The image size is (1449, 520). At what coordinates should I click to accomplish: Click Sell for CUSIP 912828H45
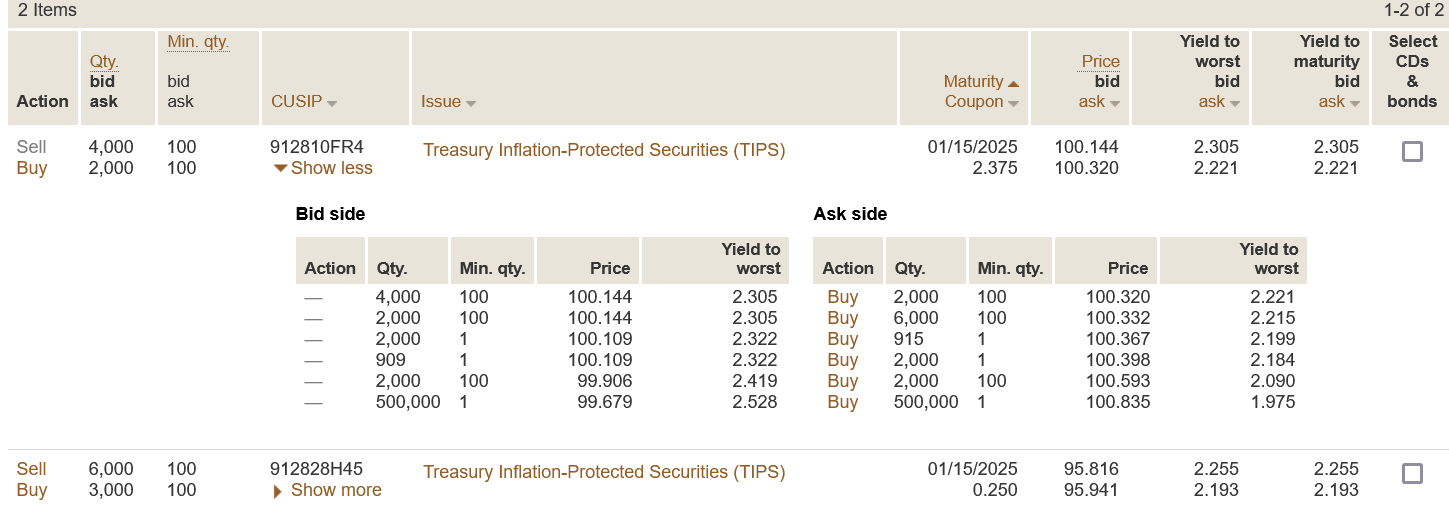pos(32,469)
